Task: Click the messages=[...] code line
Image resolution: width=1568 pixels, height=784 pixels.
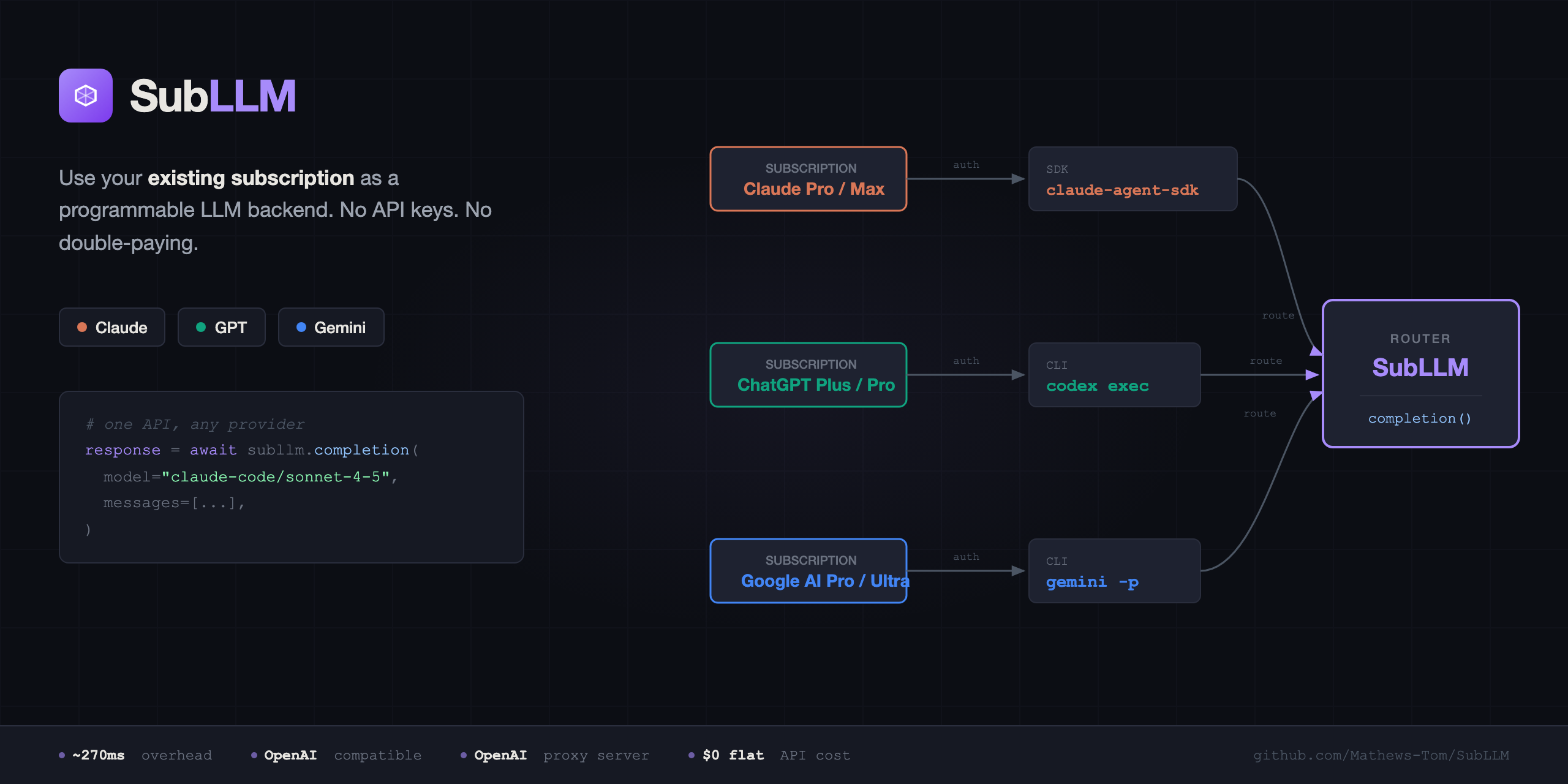Action: click(174, 503)
